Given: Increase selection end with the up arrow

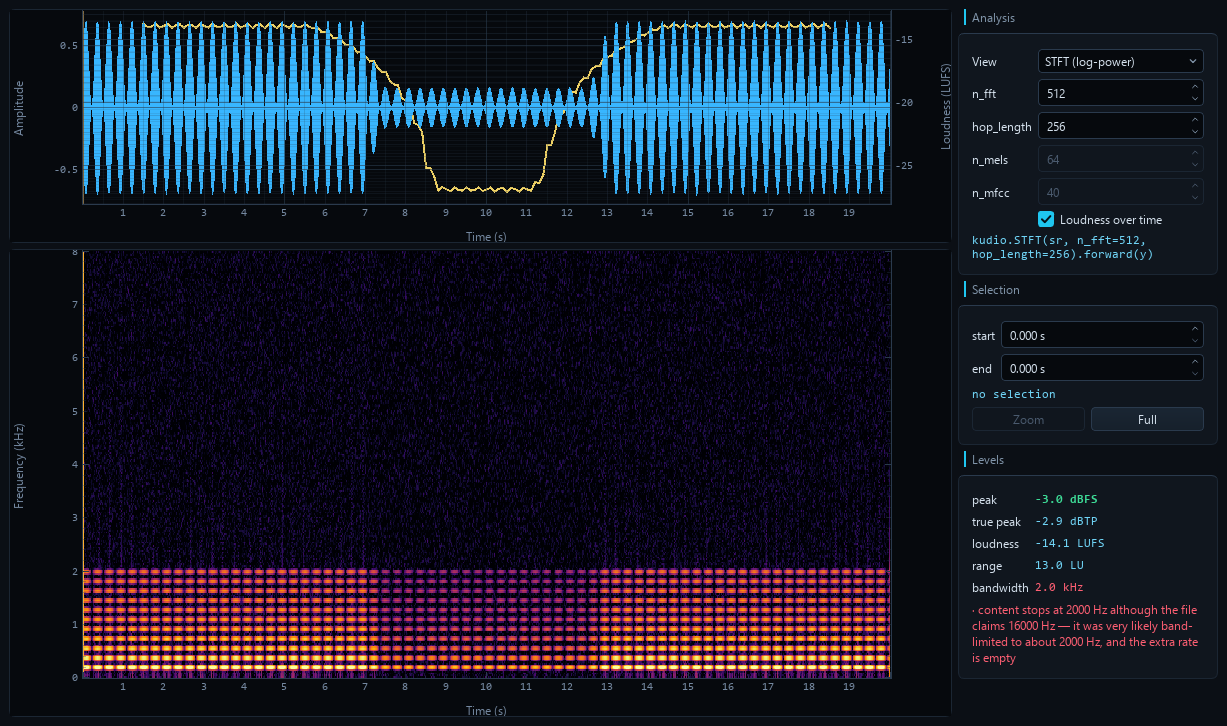Looking at the screenshot, I should click(1196, 362).
